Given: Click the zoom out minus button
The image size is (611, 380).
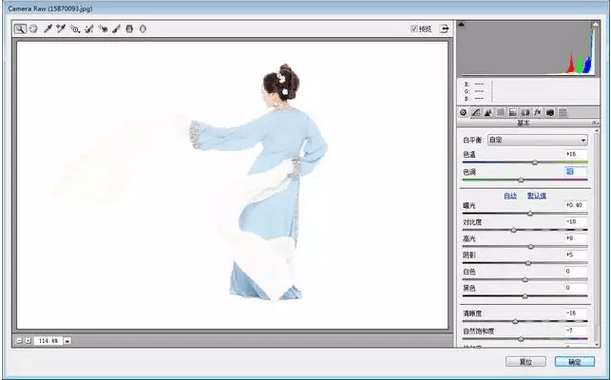Looking at the screenshot, I should (x=19, y=341).
